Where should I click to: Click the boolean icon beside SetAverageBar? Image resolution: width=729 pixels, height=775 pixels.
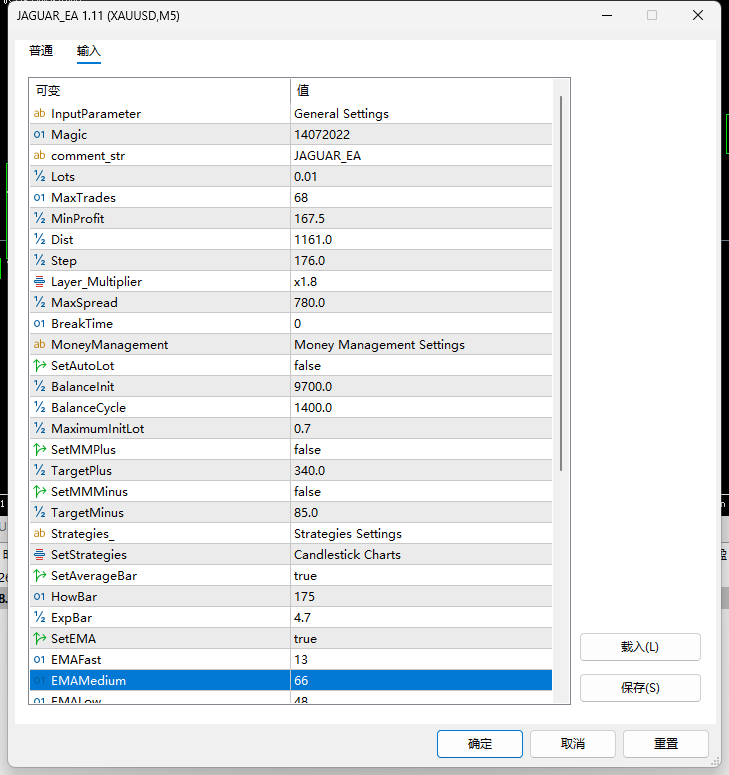pyautogui.click(x=40, y=576)
